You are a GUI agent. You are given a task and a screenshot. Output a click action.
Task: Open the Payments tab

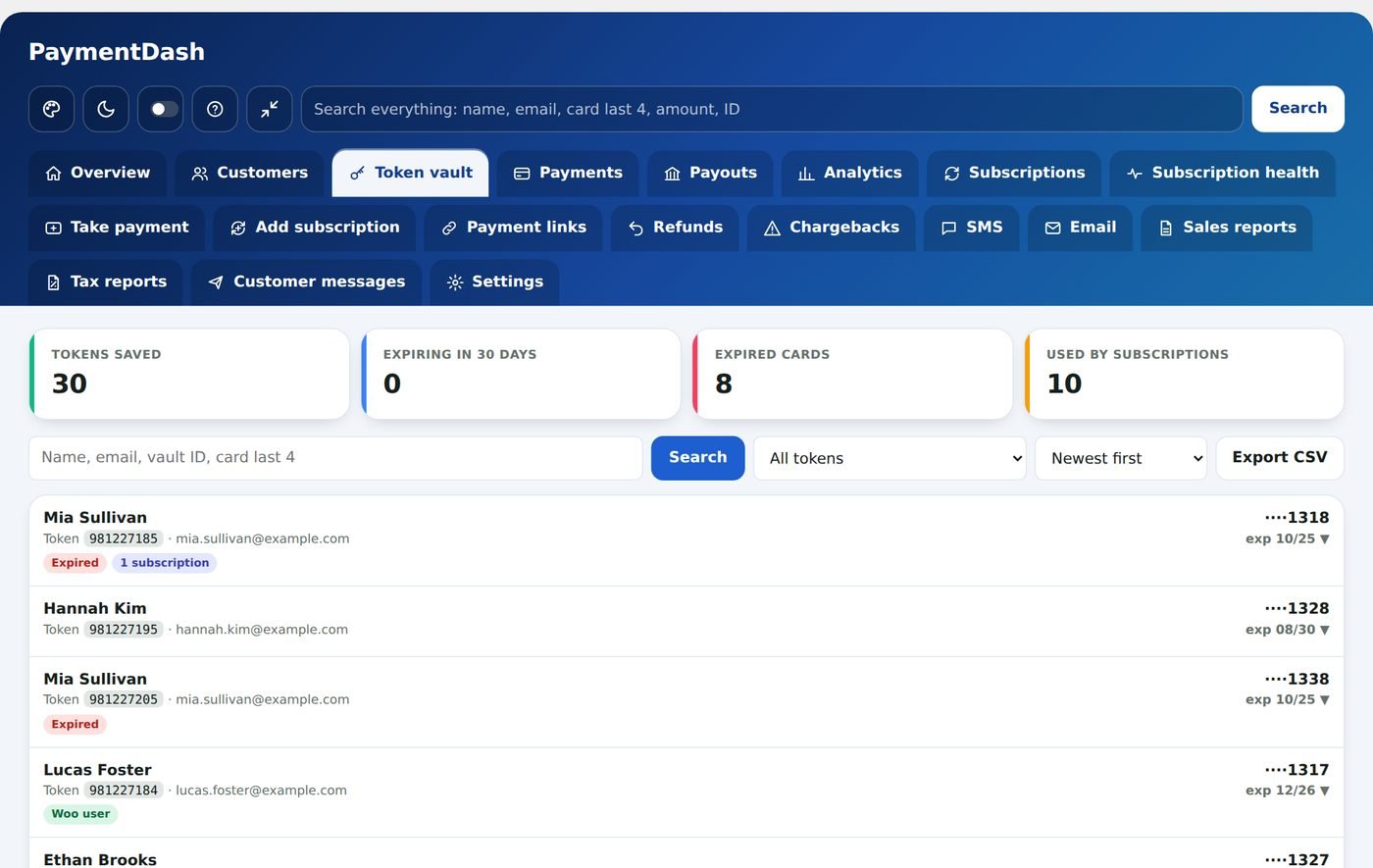(x=568, y=174)
